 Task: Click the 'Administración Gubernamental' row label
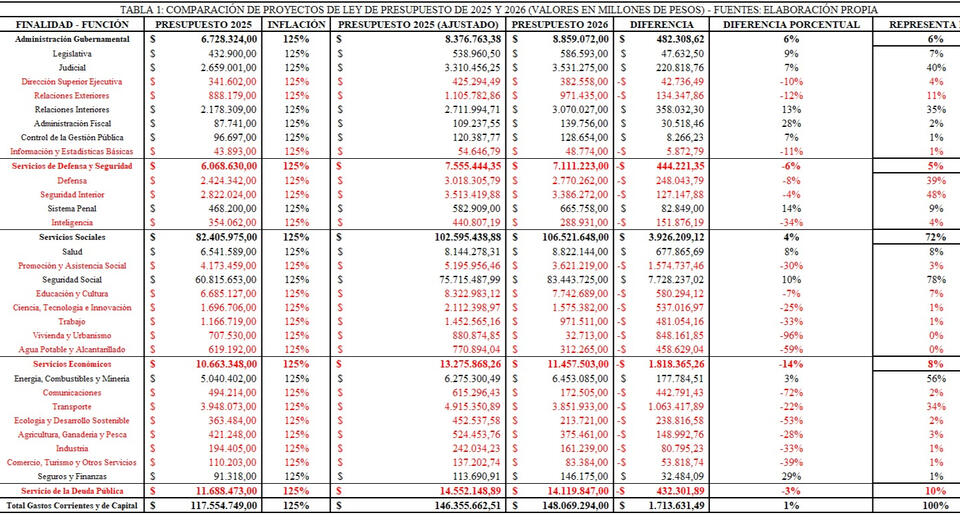point(70,37)
